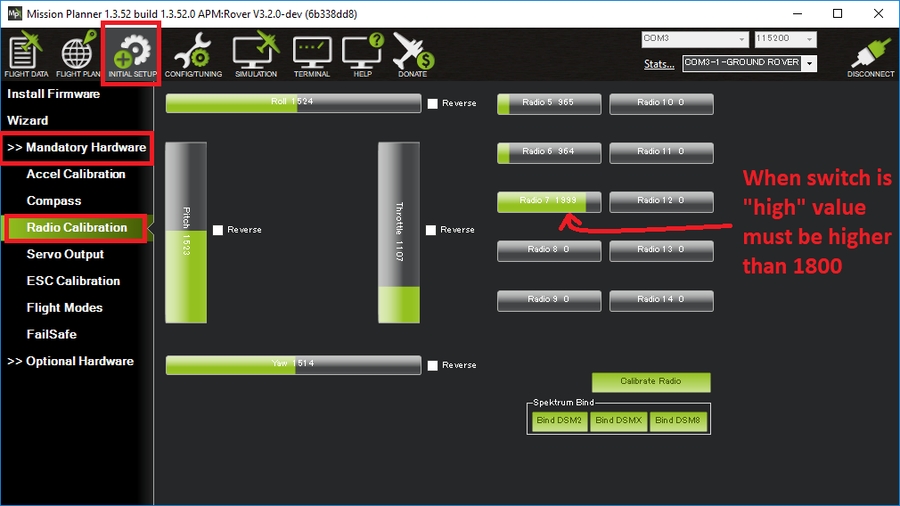Open the Flight Data screen icon
Screen dimensions: 900x506
[x=24, y=53]
